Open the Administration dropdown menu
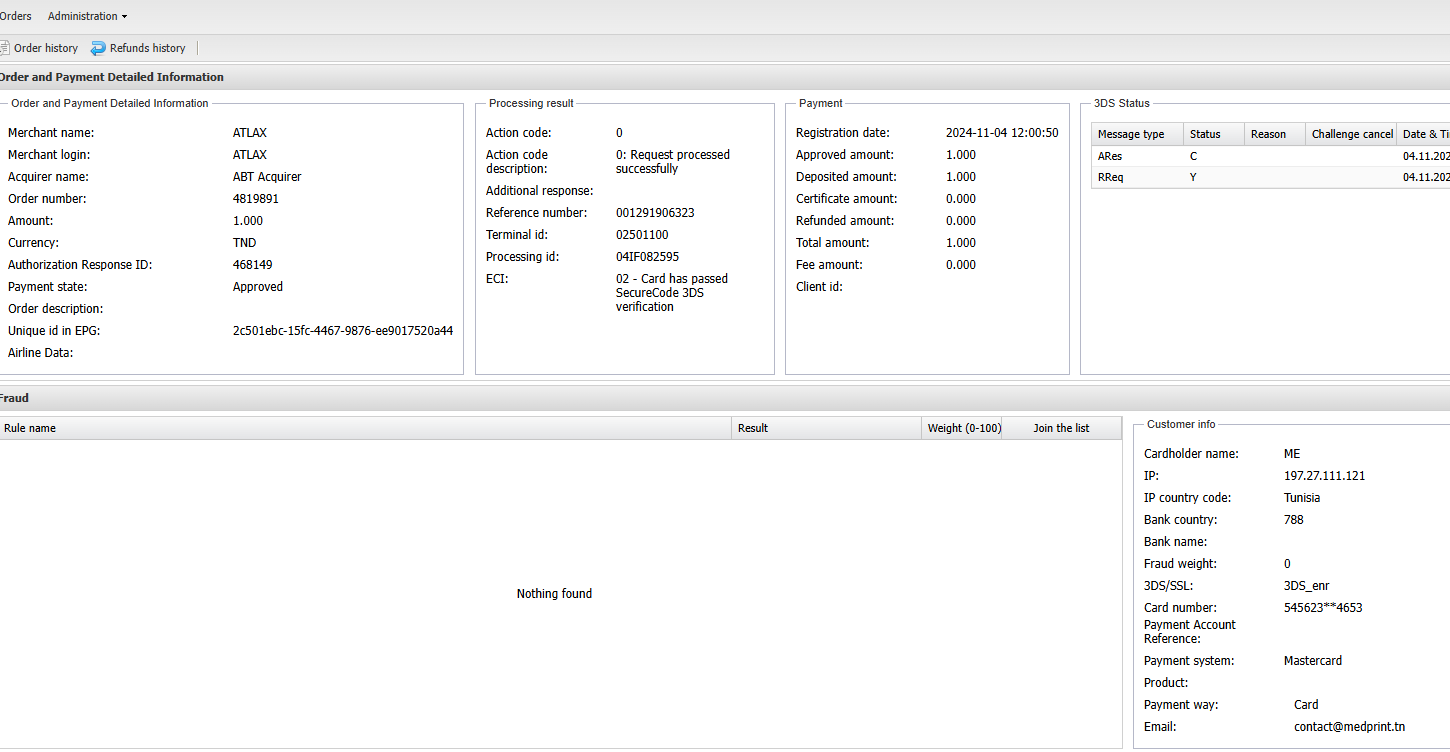 point(87,16)
